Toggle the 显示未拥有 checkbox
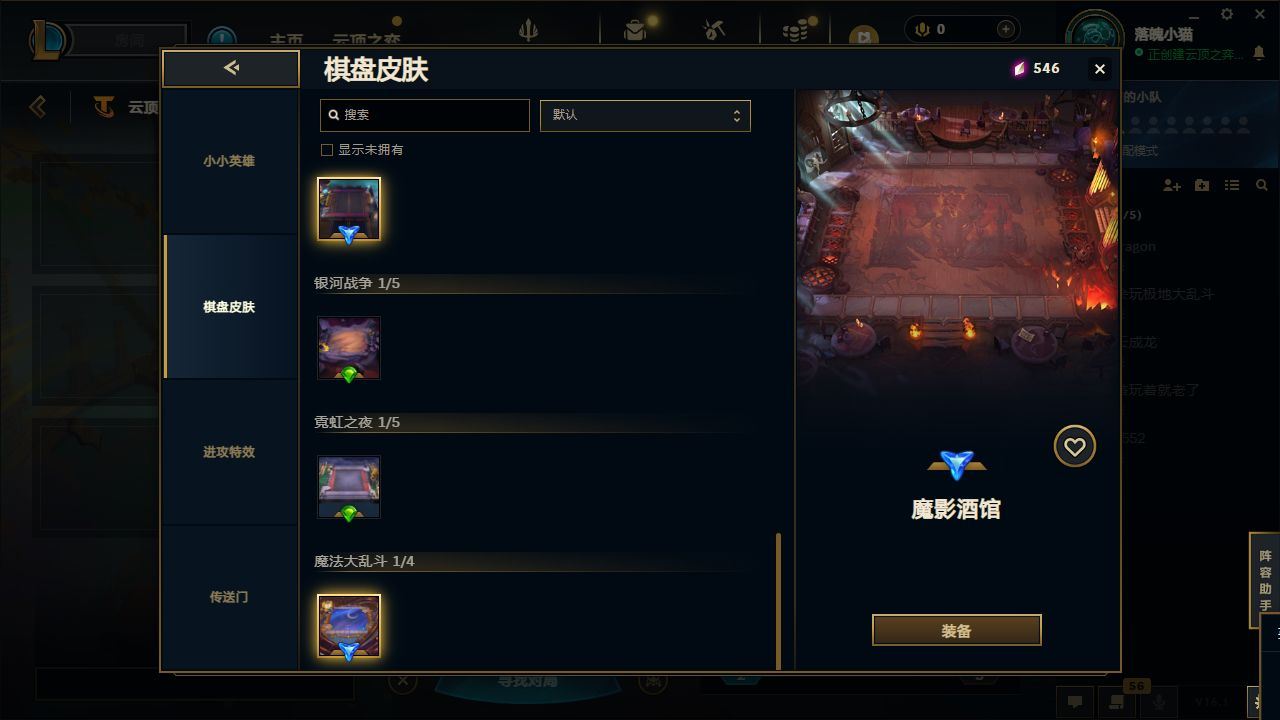 point(326,150)
